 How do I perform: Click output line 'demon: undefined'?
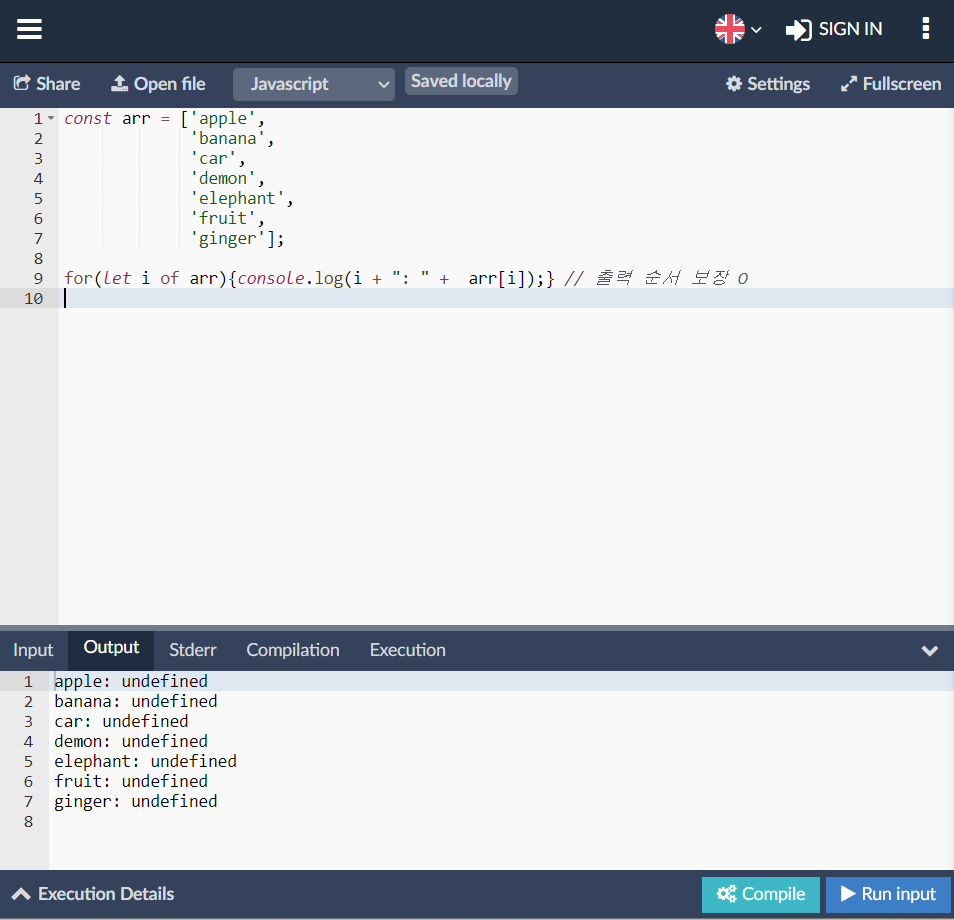[x=131, y=742]
